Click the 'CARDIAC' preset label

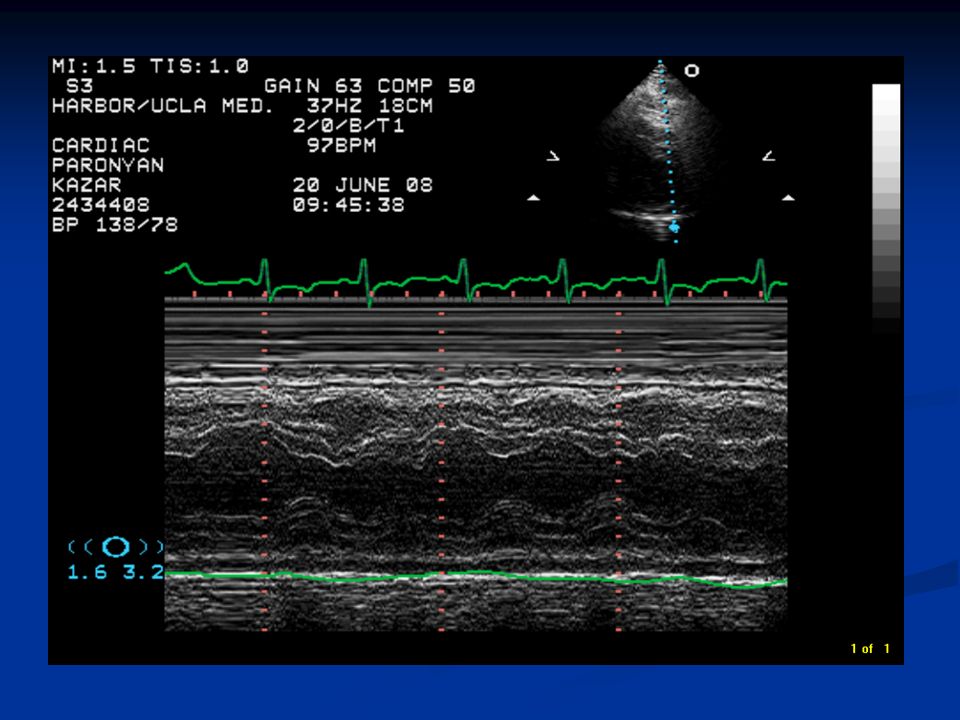pyautogui.click(x=101, y=146)
